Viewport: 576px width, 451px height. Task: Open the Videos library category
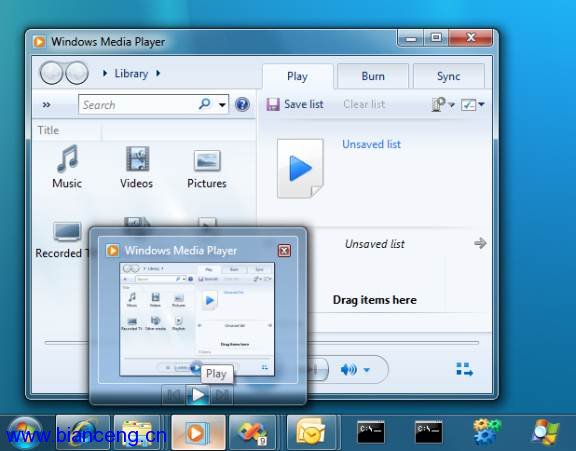[x=136, y=167]
